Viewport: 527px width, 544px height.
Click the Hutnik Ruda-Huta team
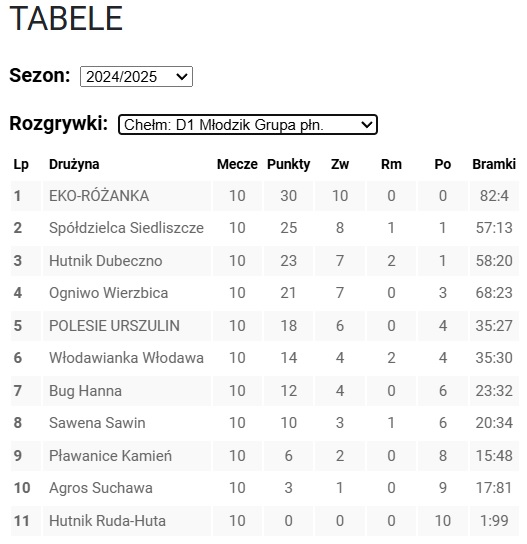(108, 521)
